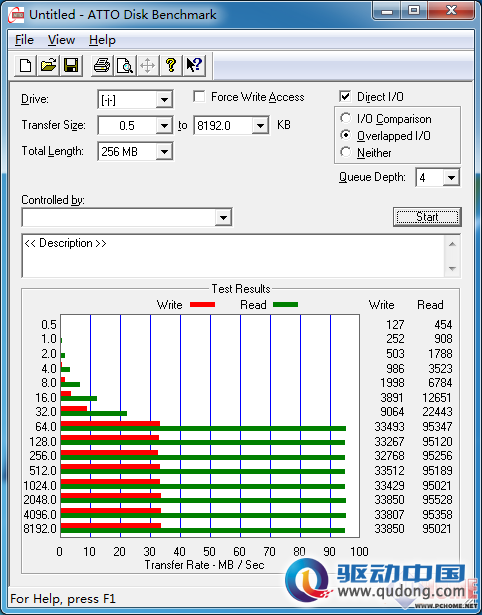This screenshot has height=615, width=482.
Task: Open Print Preview toolbar icon
Action: [125, 65]
